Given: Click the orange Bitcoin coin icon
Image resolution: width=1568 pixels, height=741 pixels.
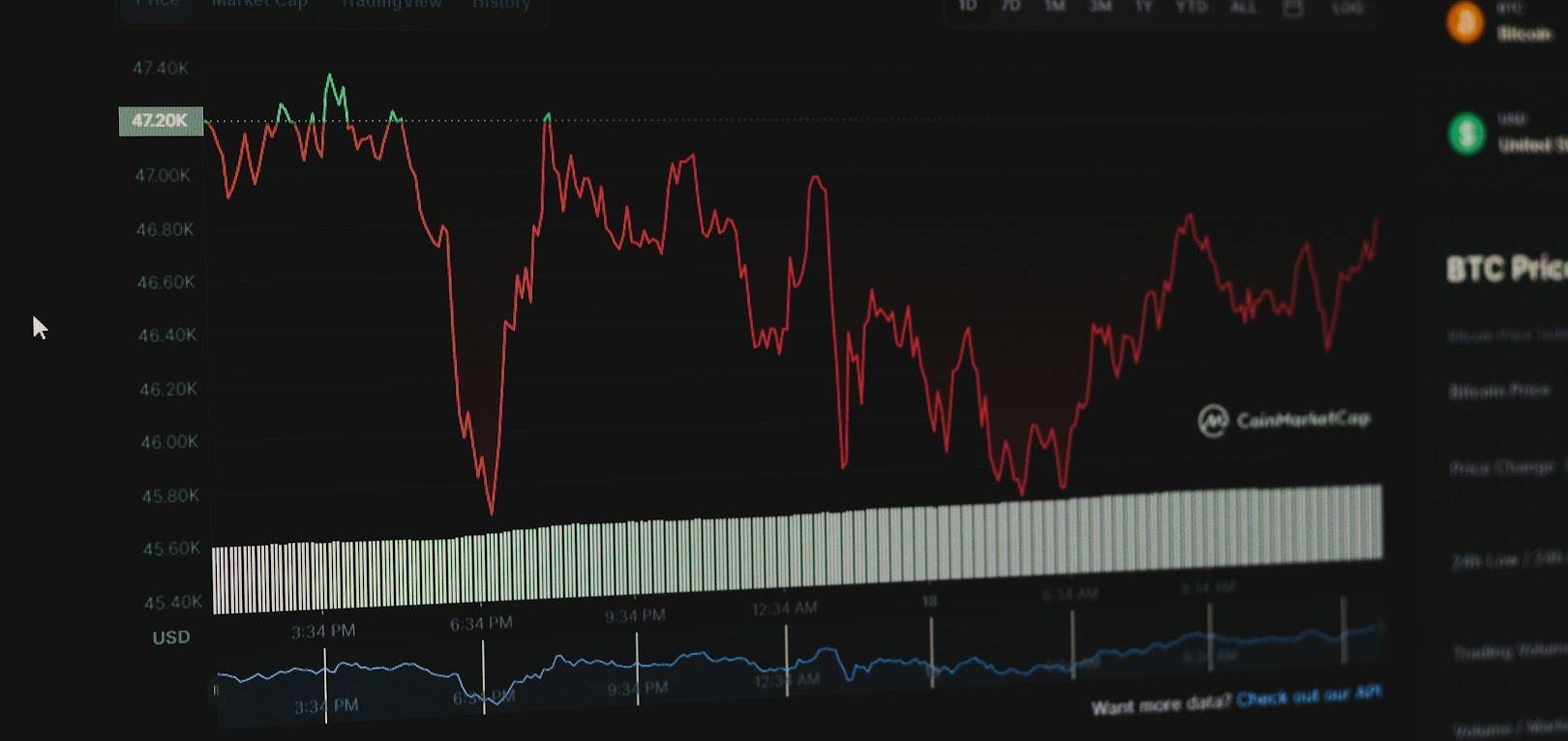Looking at the screenshot, I should pos(1465,21).
